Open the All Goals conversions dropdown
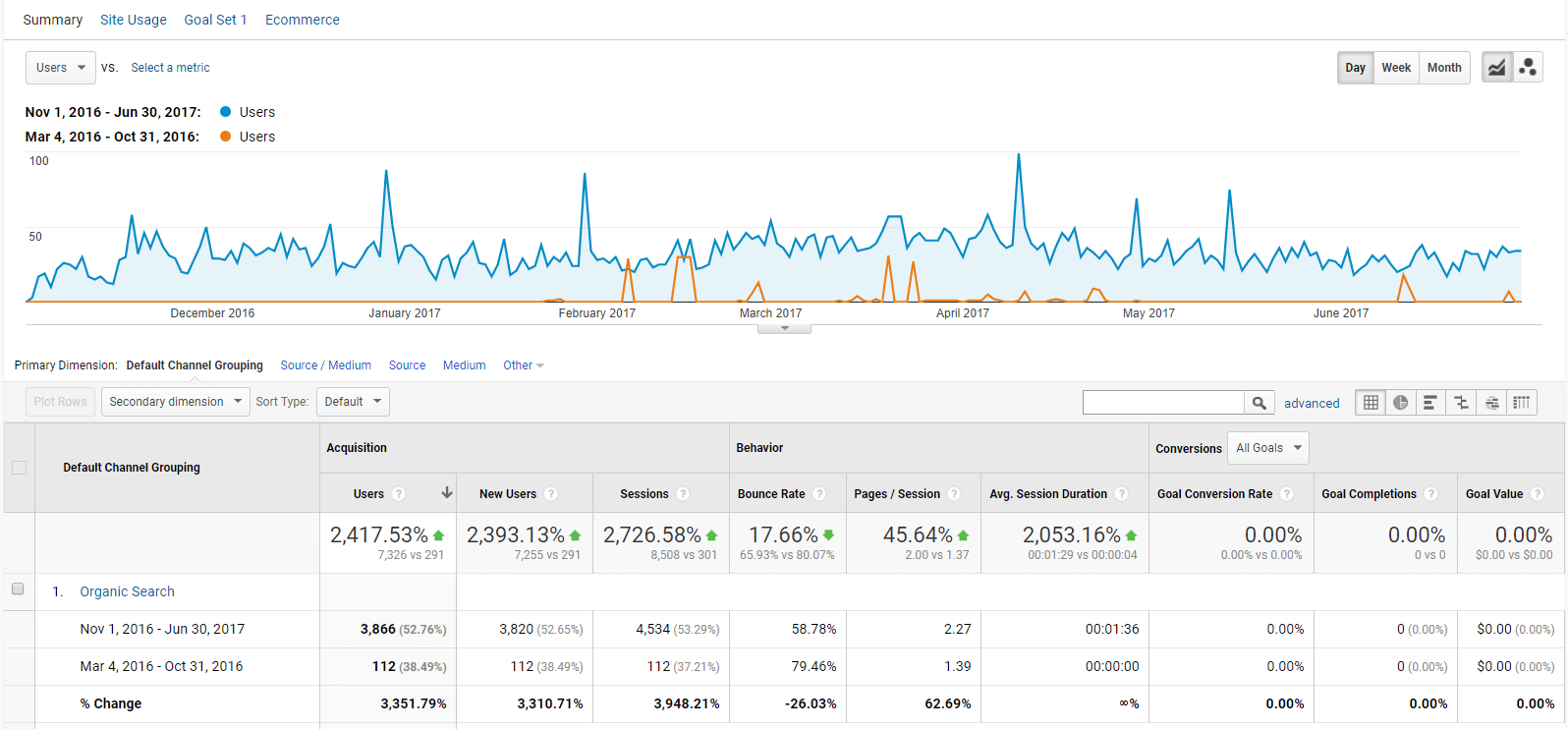Screen dimensions: 1568x729 click(1268, 448)
